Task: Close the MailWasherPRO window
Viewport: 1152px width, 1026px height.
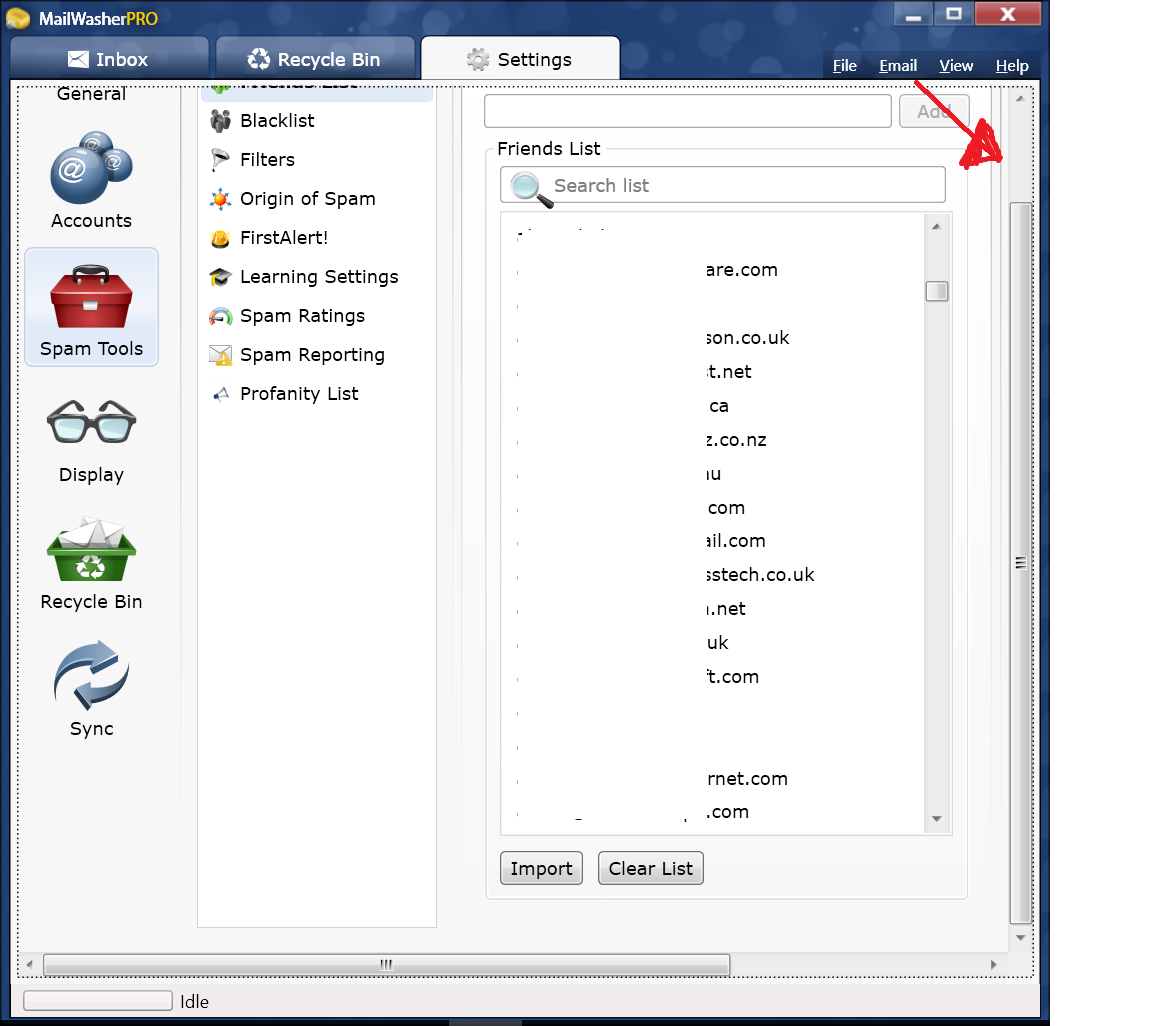Action: [x=1008, y=15]
